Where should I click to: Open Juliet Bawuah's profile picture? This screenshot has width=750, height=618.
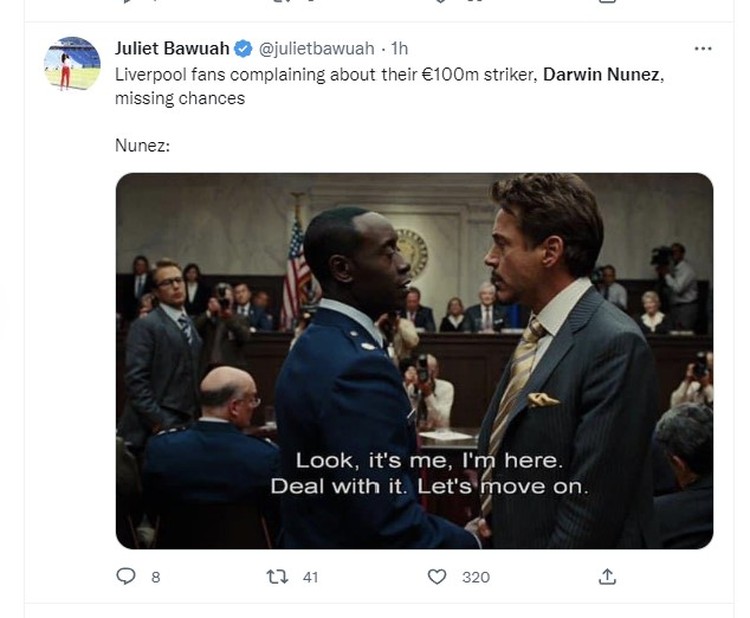(72, 63)
